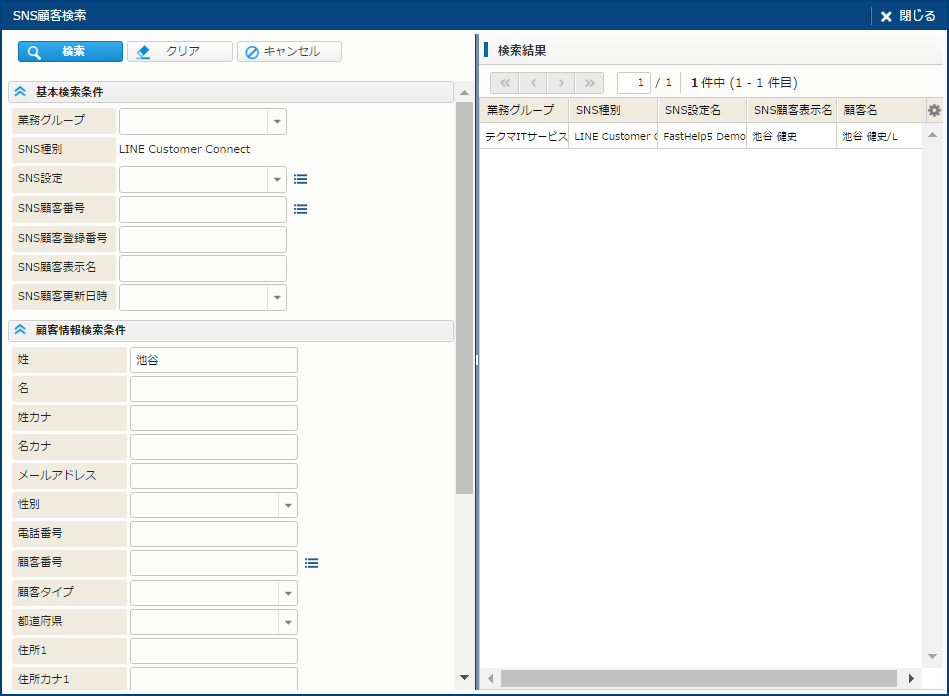The width and height of the screenshot is (949, 696).
Task: Open list icon beside 顧客番号
Action: (x=311, y=563)
